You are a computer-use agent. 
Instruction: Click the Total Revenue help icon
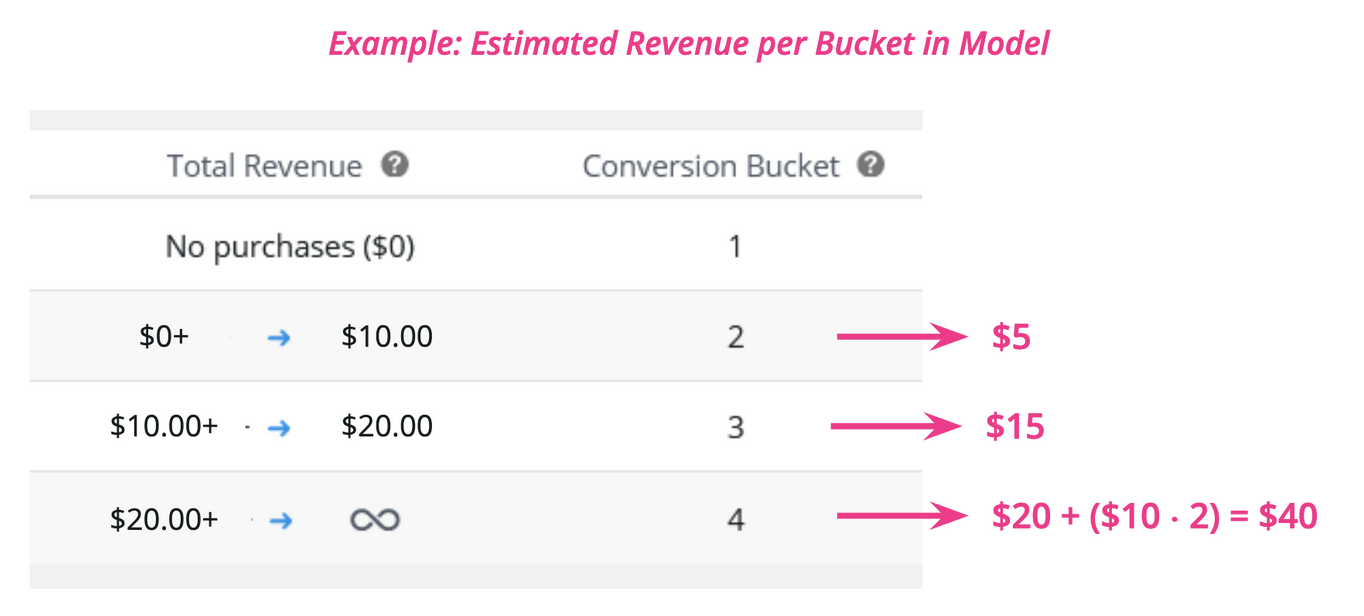[x=395, y=165]
